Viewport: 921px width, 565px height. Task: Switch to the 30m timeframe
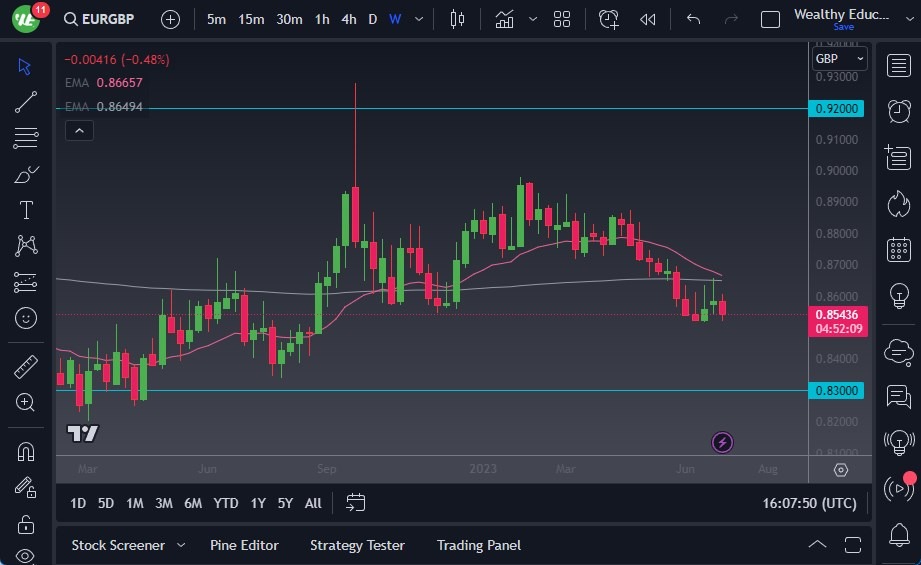tap(289, 19)
